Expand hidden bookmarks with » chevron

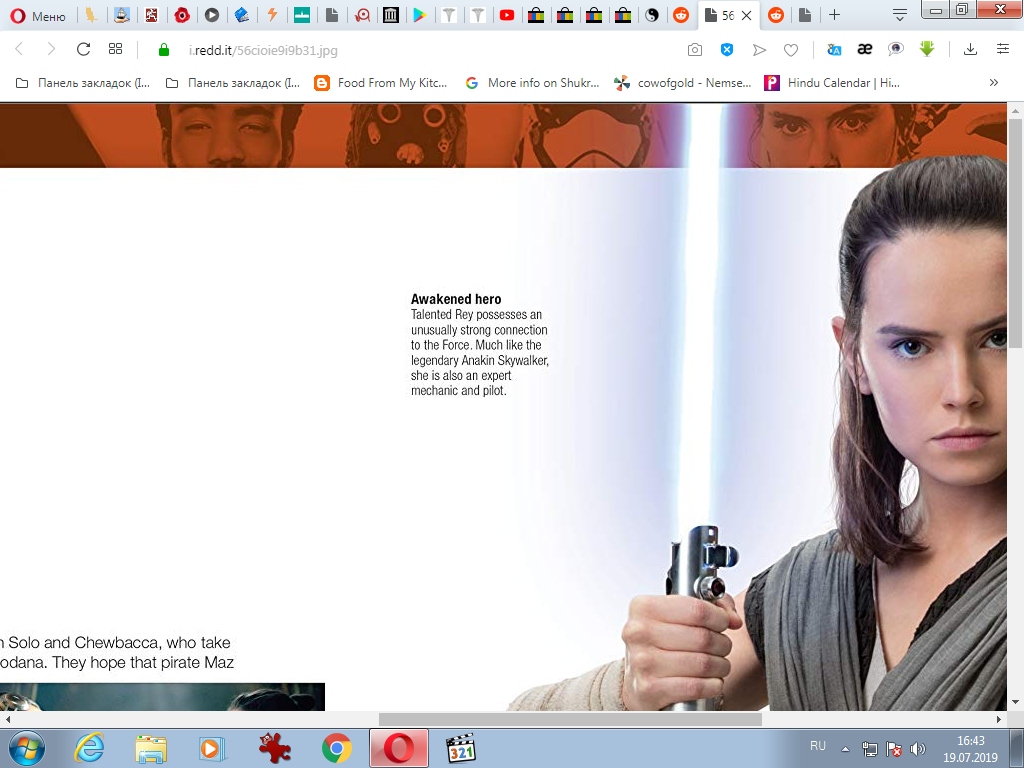993,82
